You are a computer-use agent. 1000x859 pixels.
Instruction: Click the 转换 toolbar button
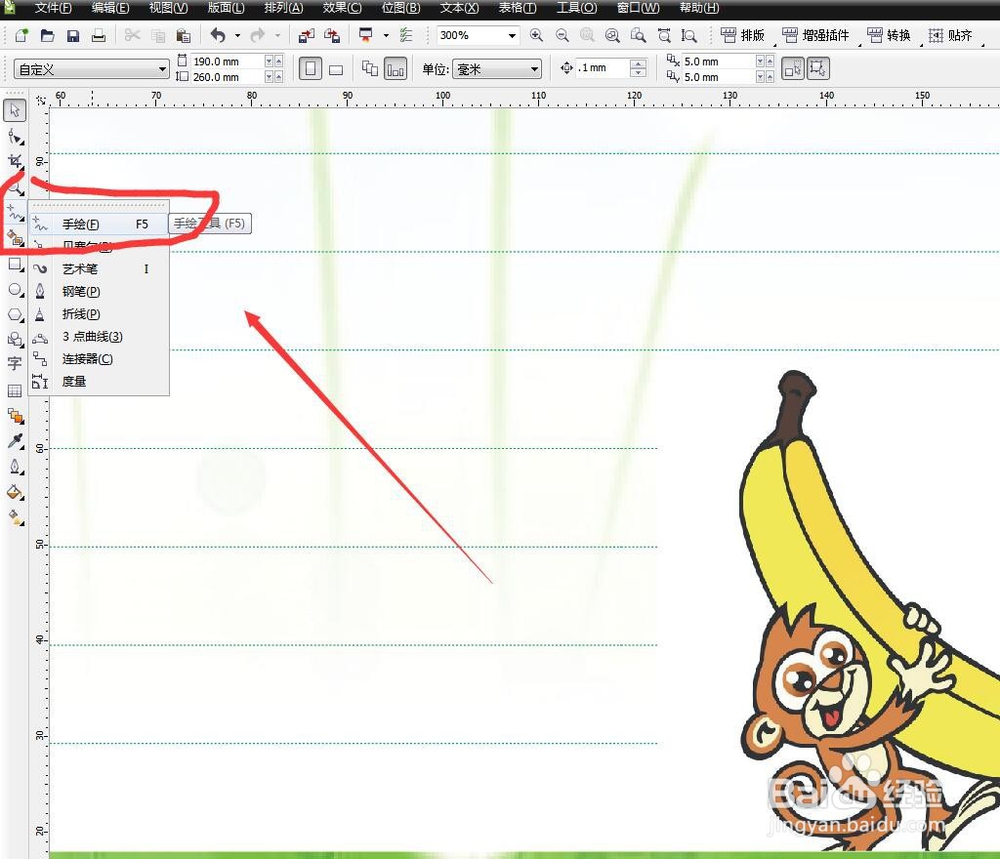pos(888,35)
